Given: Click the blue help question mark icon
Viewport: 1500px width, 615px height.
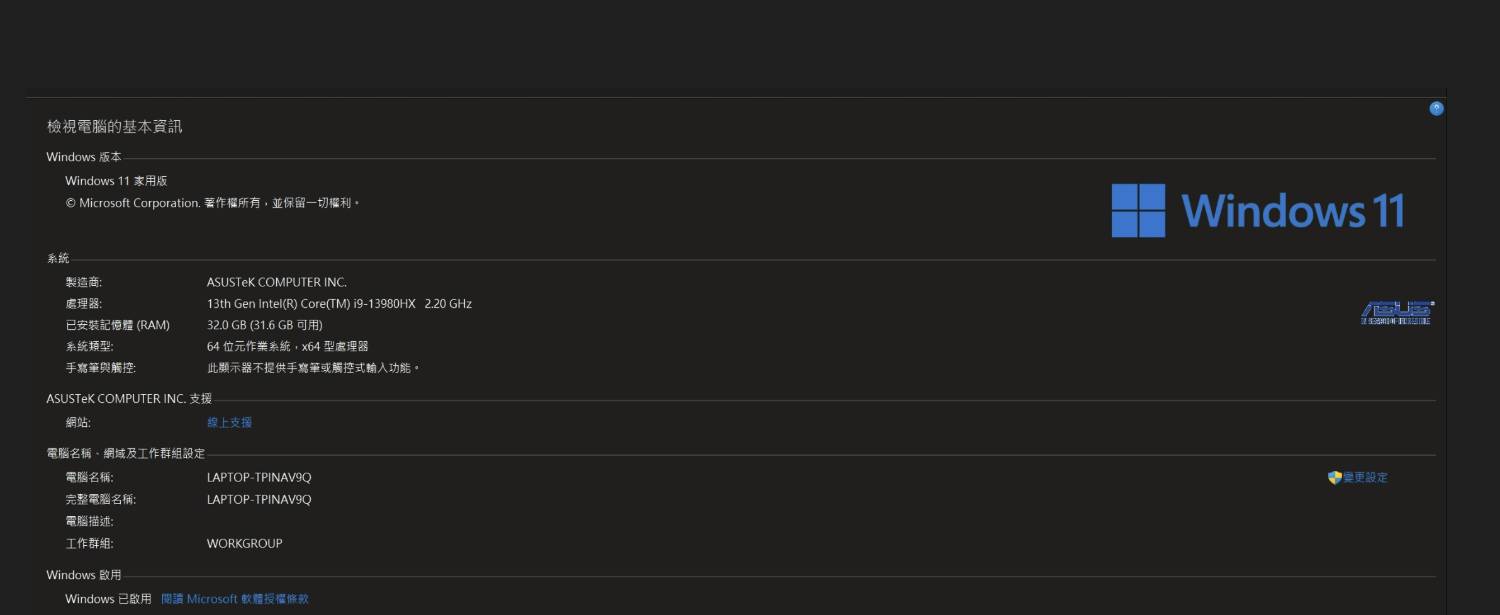Looking at the screenshot, I should pos(1436,108).
